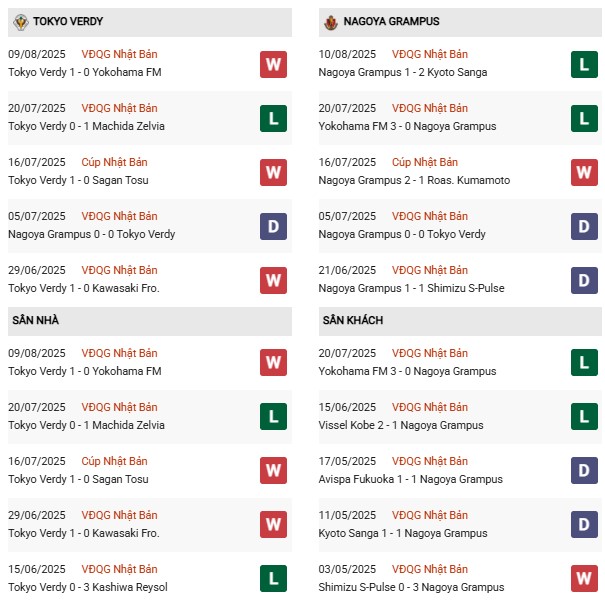Click W badge for Nagoya Grampus vs Roas. Kumamoto
Screen dimensions: 605x602
(x=584, y=172)
